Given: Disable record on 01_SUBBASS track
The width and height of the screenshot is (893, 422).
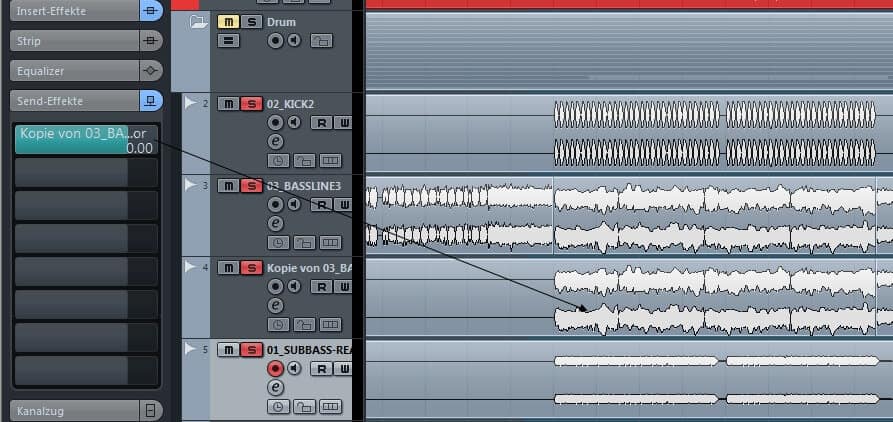Looking at the screenshot, I should (276, 368).
